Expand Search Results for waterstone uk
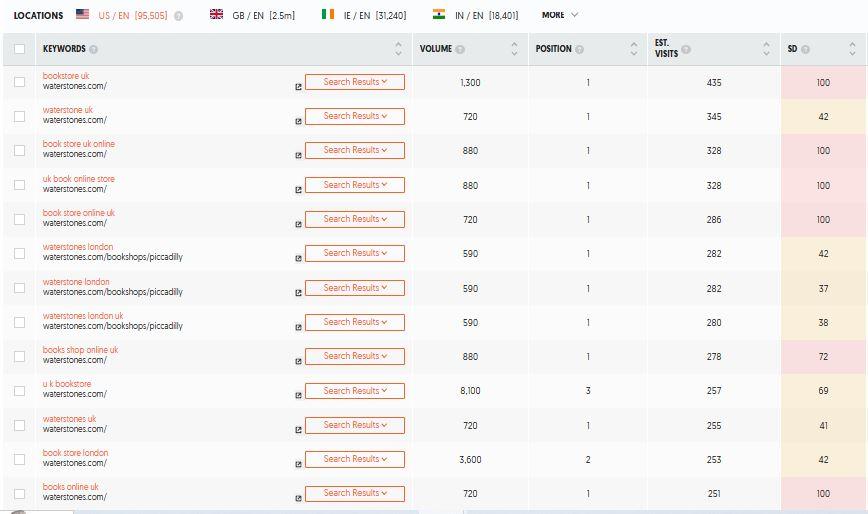868x514 pixels. tap(355, 116)
